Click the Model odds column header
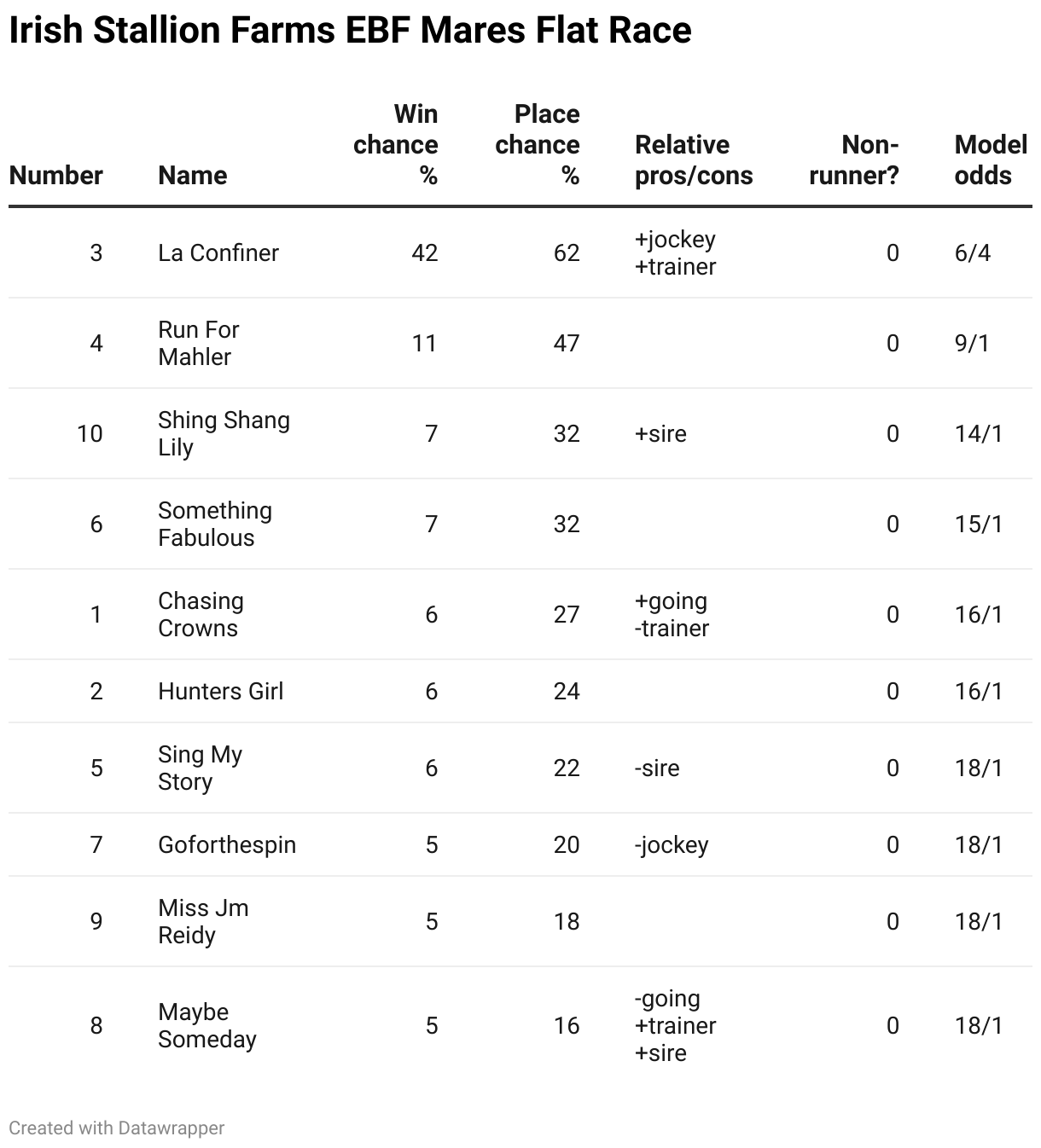 tap(990, 160)
